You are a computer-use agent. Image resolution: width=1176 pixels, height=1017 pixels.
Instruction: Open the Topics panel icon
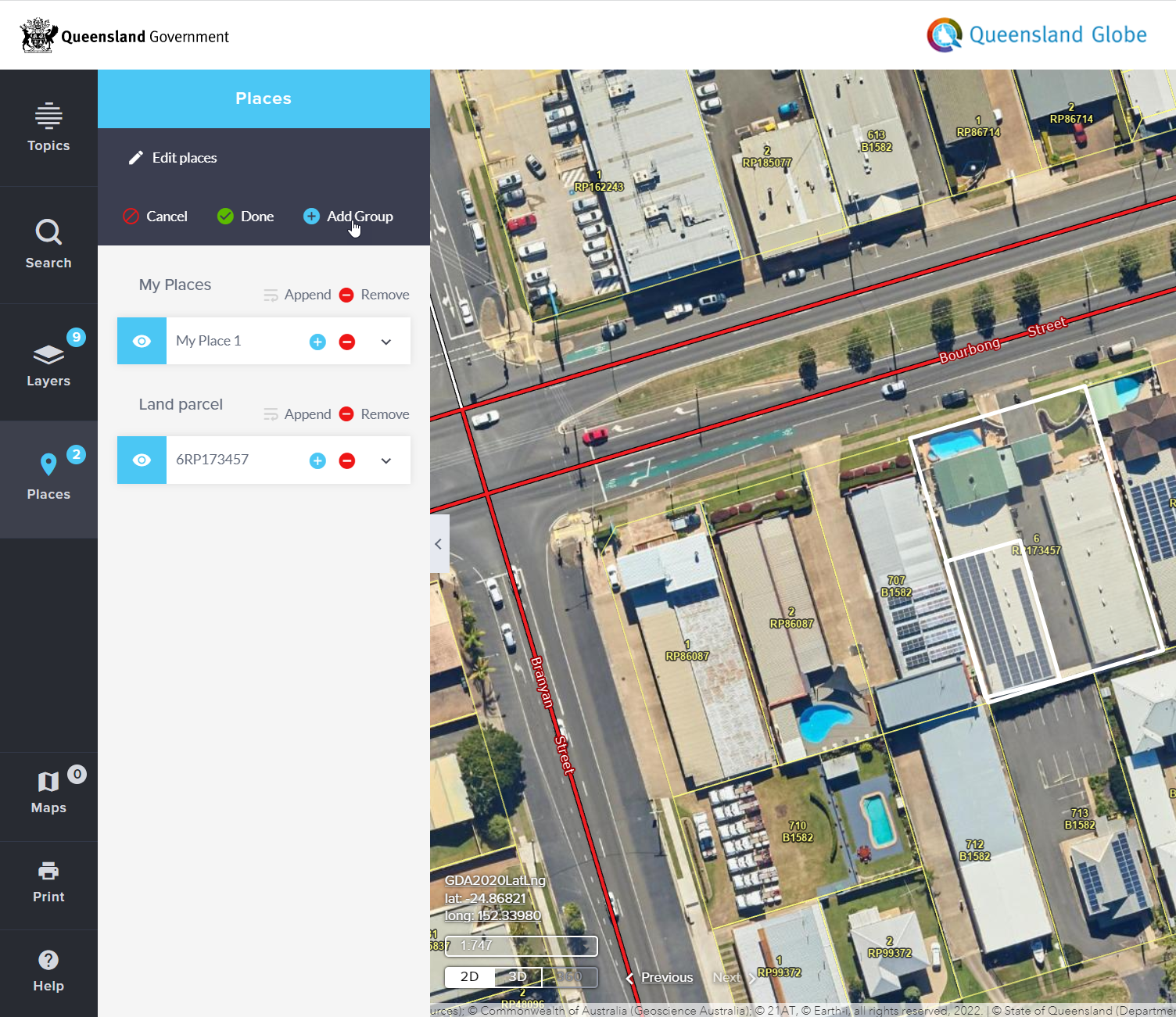pyautogui.click(x=48, y=127)
